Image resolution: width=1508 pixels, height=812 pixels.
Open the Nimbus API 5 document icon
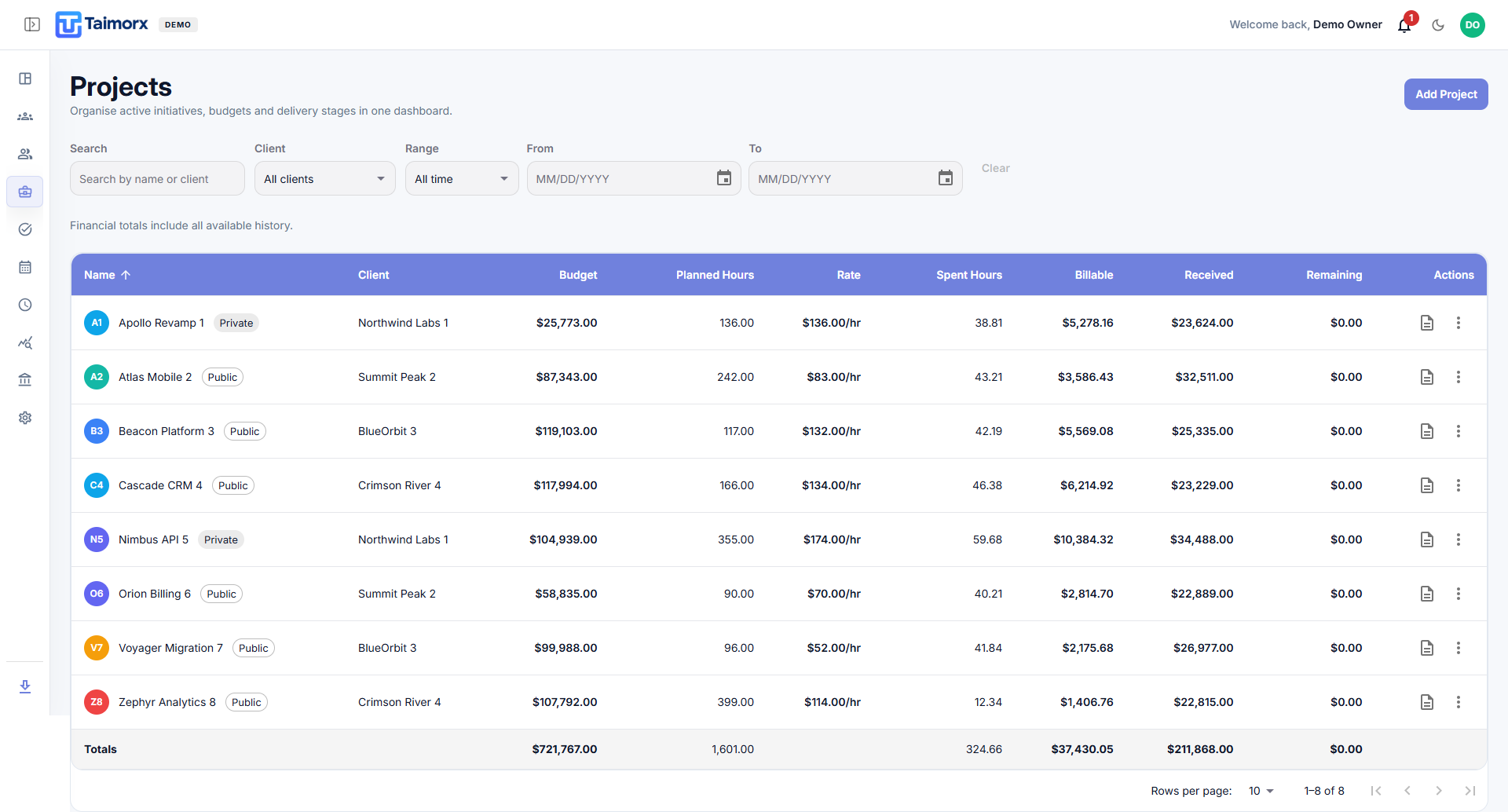[1427, 540]
